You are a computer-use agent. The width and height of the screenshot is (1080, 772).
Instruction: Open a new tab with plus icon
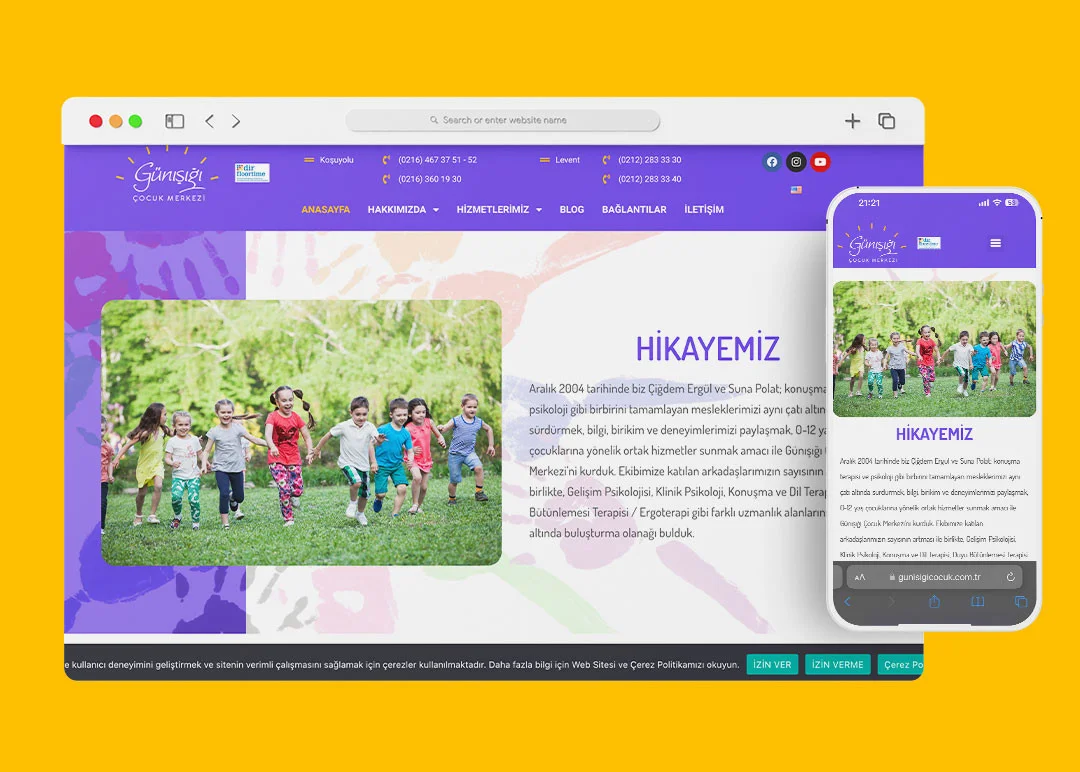coord(852,121)
